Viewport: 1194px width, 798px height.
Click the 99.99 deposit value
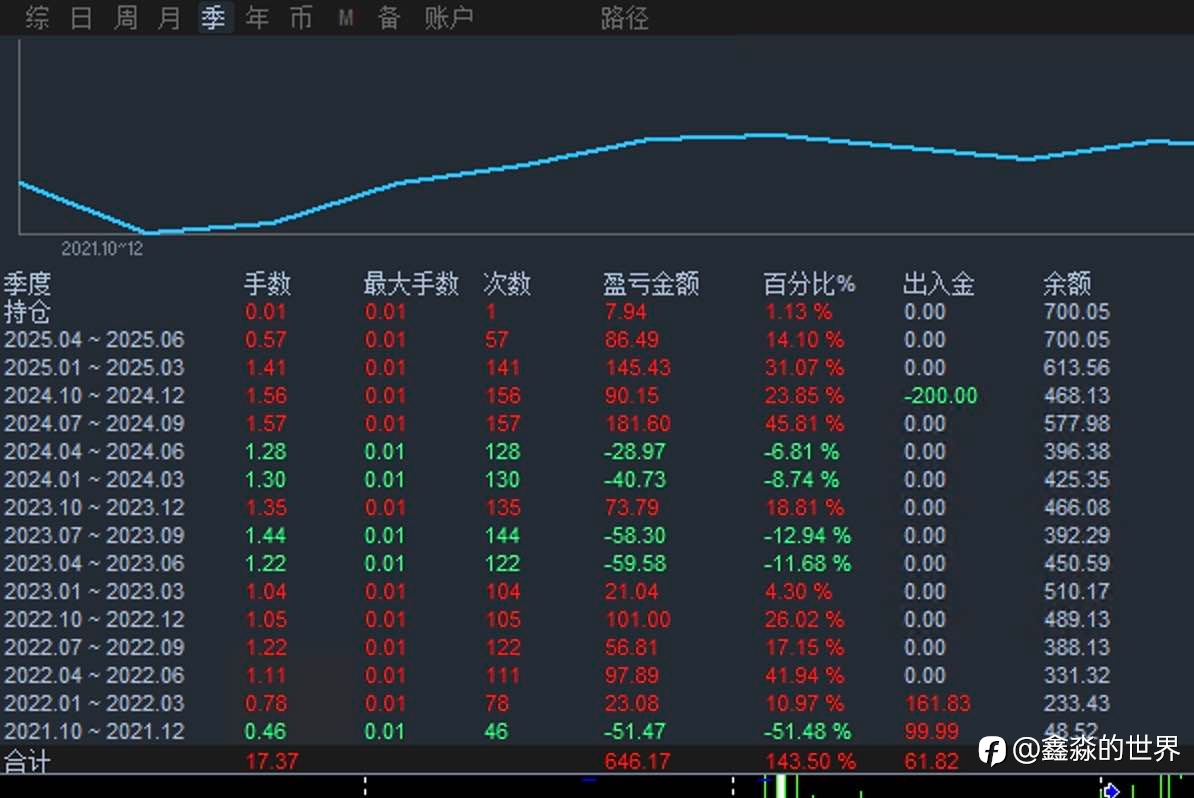(931, 731)
